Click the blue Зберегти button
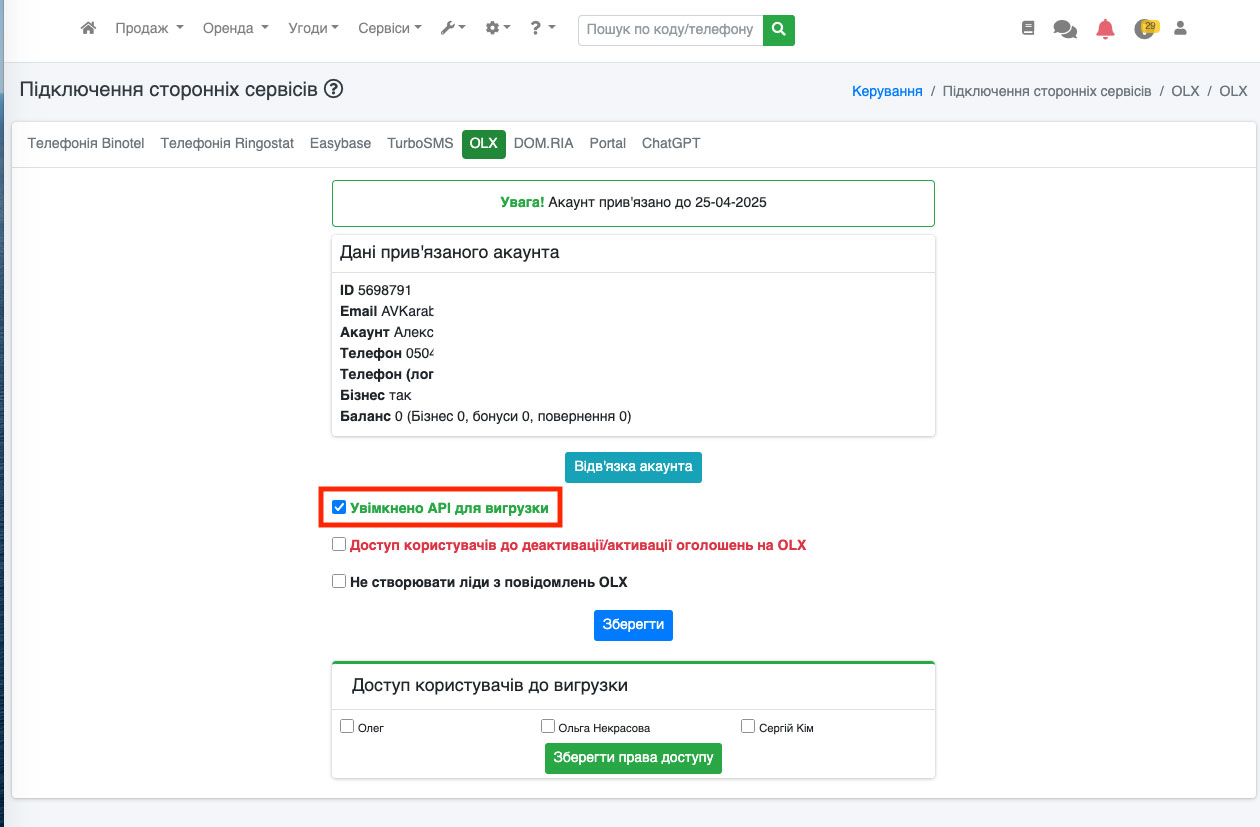Viewport: 1260px width, 827px height. tap(633, 625)
